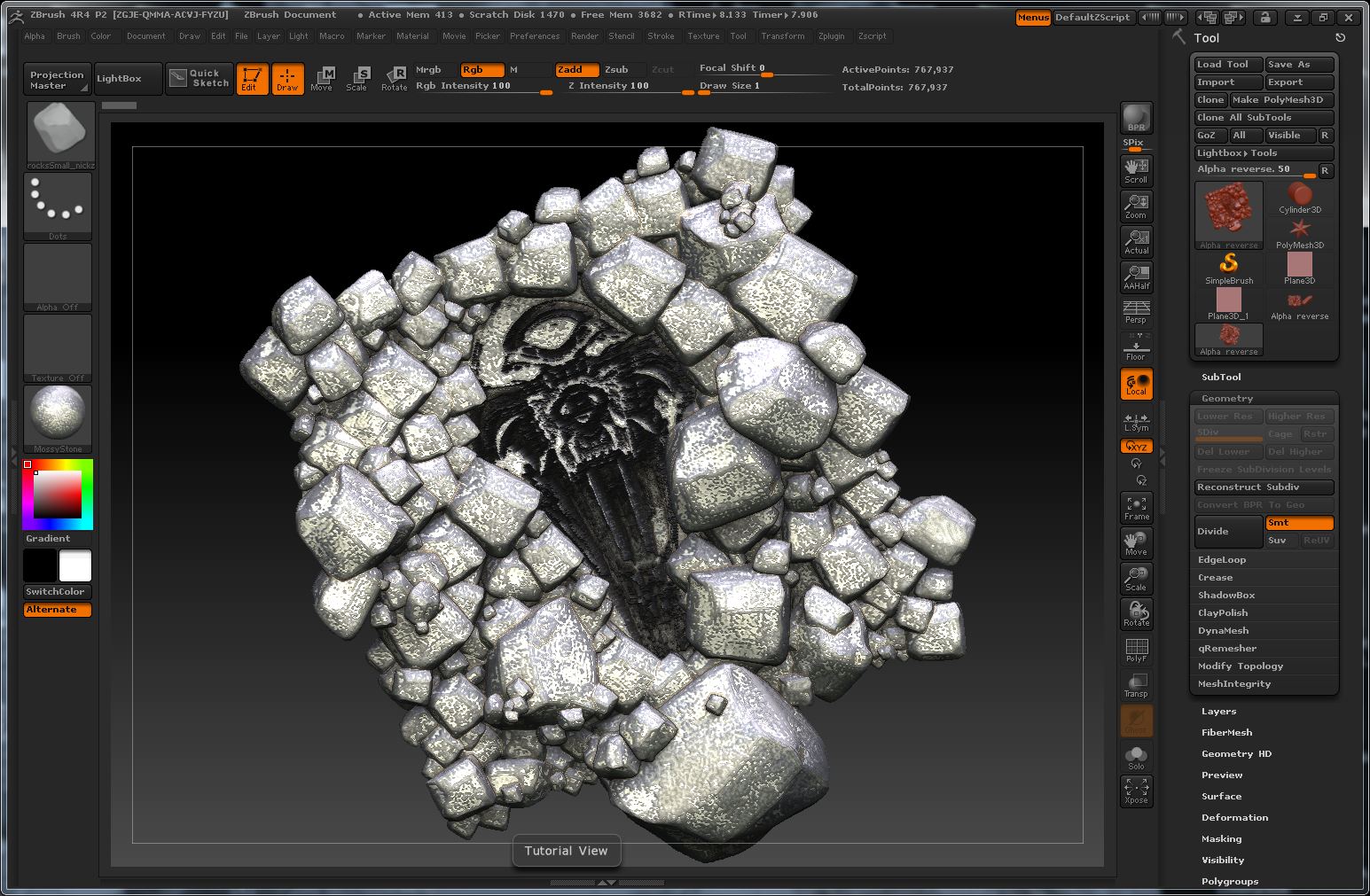The height and width of the screenshot is (896, 1370).
Task: Toggle PolyF polyframe display
Action: pyautogui.click(x=1136, y=650)
